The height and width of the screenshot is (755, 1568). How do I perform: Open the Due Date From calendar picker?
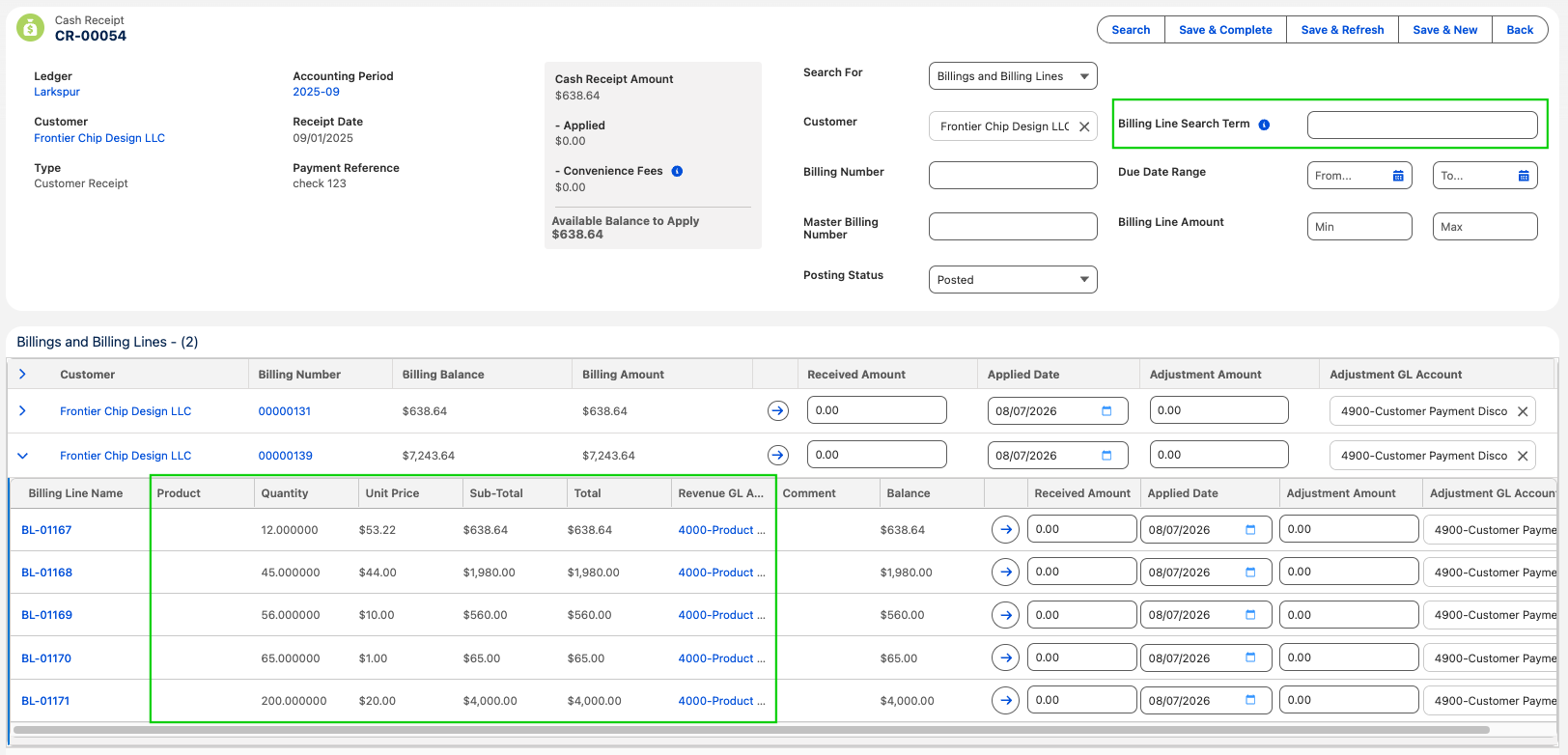(x=1398, y=176)
